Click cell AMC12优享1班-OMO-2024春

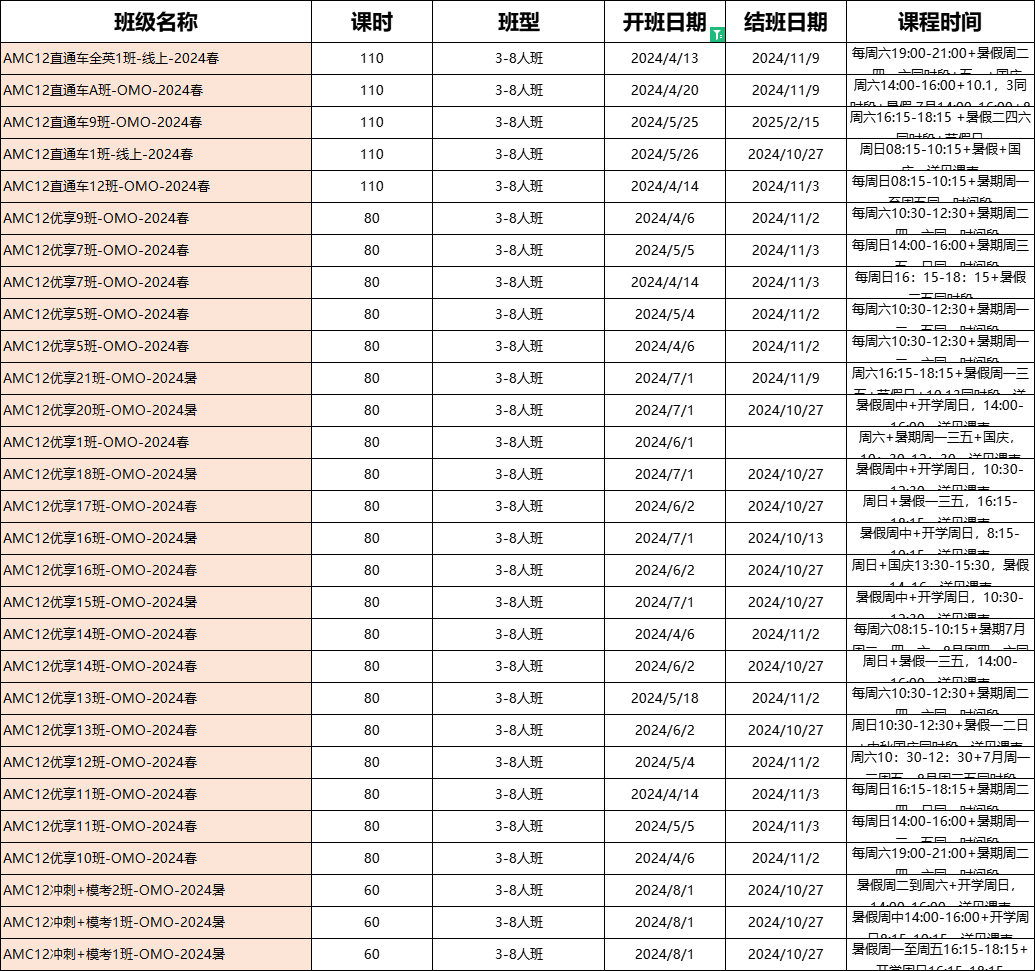click(x=156, y=442)
